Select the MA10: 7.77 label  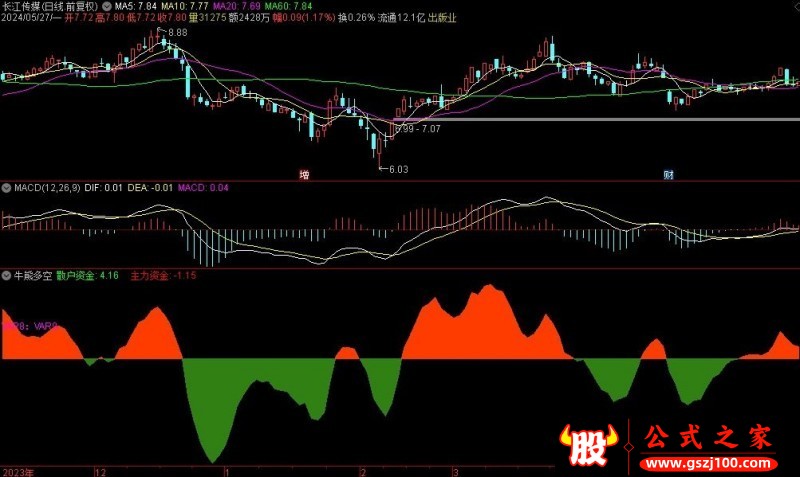(184, 7)
